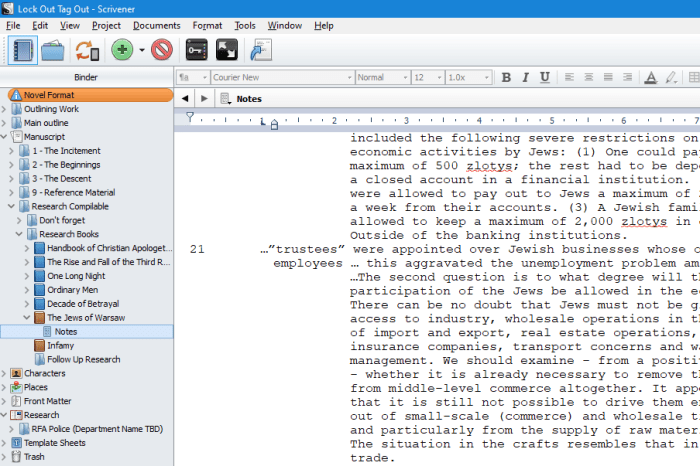The image size is (700, 466).
Task: Collapse The Jews of Warsaw folder
Action: coord(28,317)
